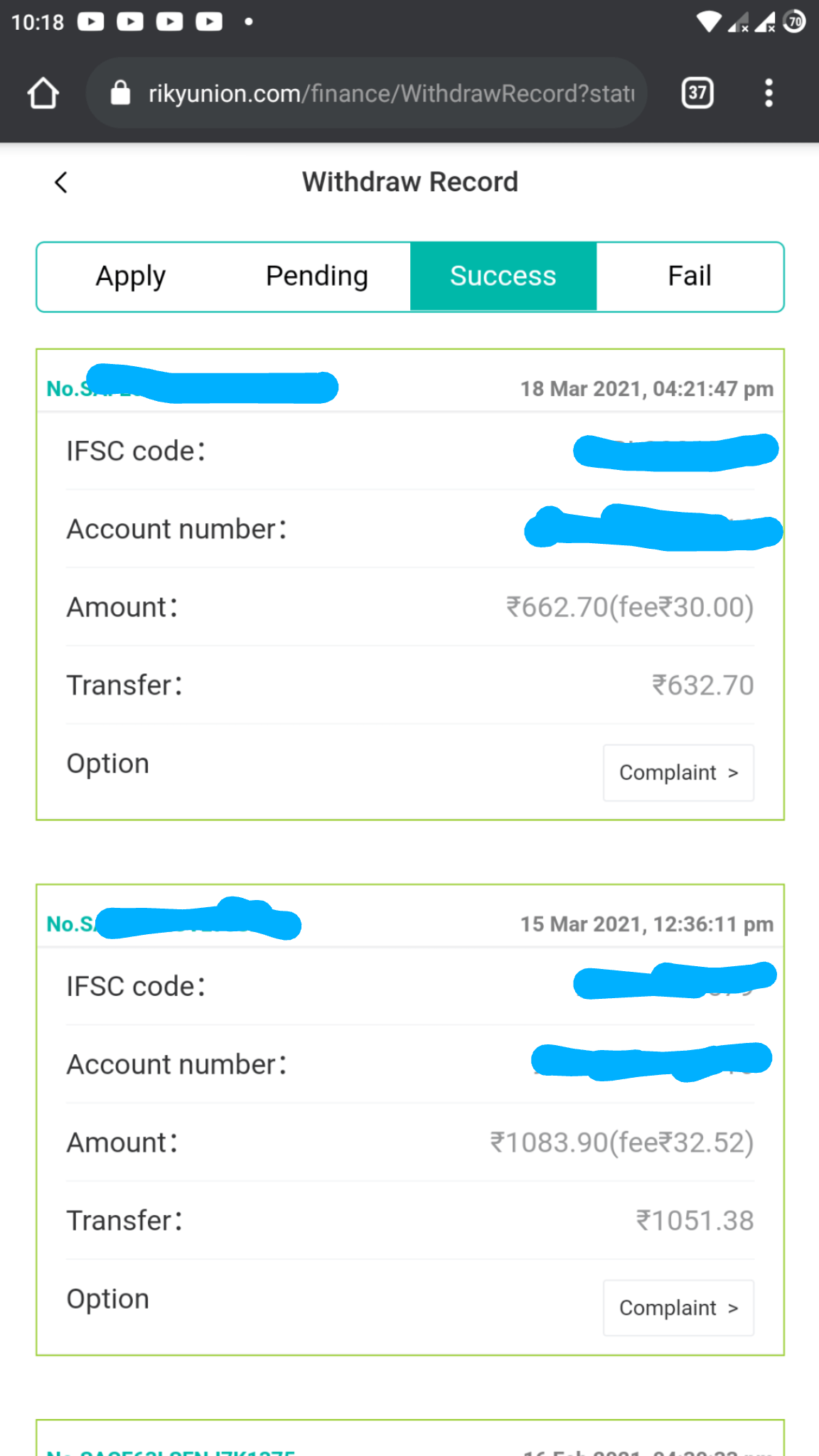
Task: Switch to the Pending tab
Action: pos(317,276)
